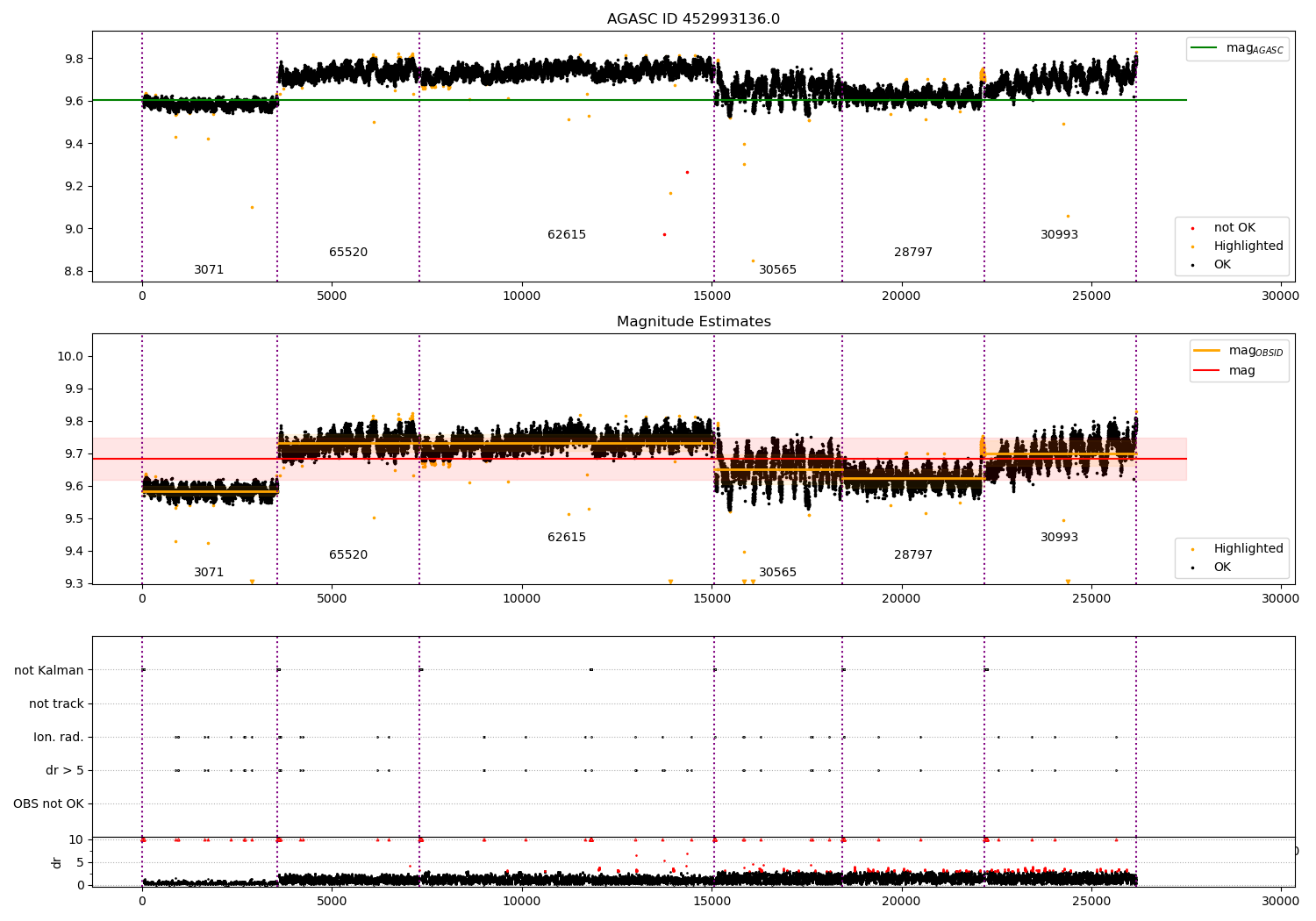
Task: Click obsid 62615 in Magnitude Estimates plot
Action: tap(567, 538)
